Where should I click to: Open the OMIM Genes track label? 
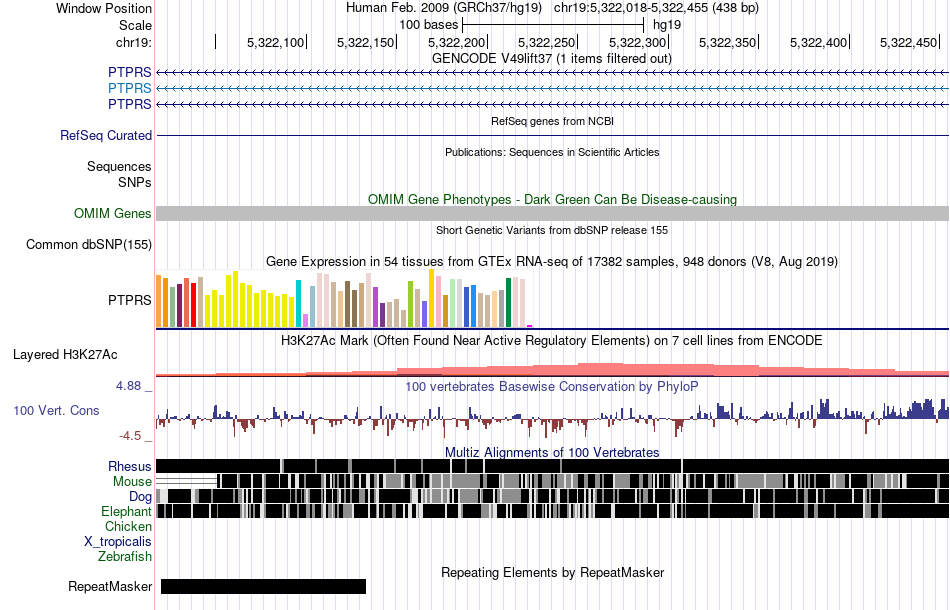click(113, 213)
